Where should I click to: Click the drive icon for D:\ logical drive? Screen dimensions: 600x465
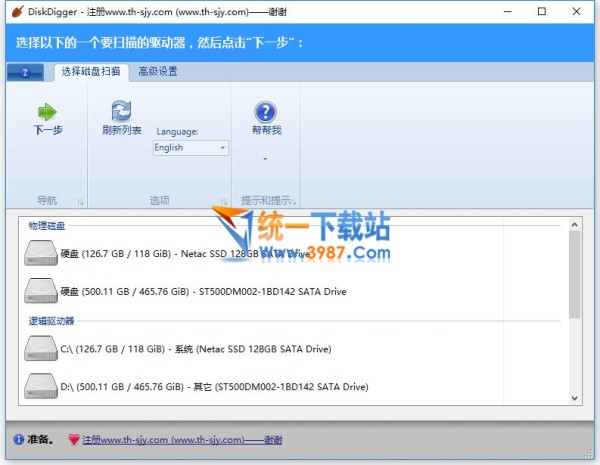coord(41,386)
